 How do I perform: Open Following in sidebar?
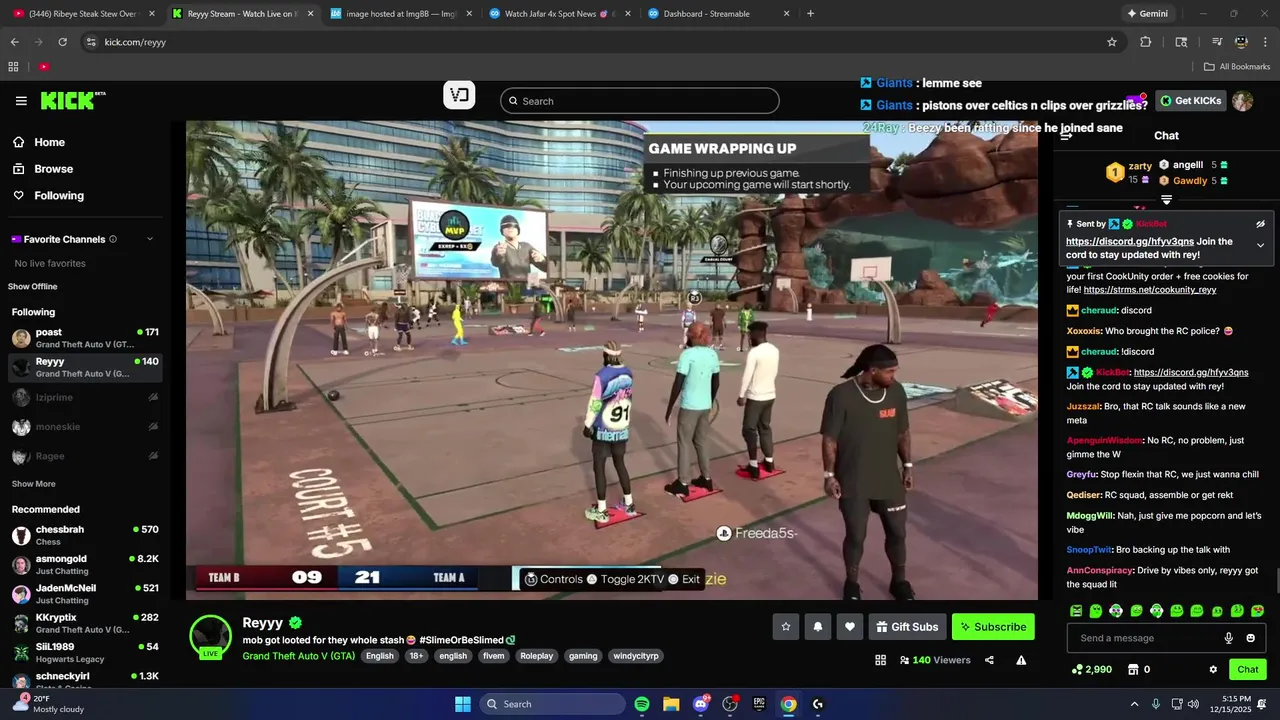49,196
